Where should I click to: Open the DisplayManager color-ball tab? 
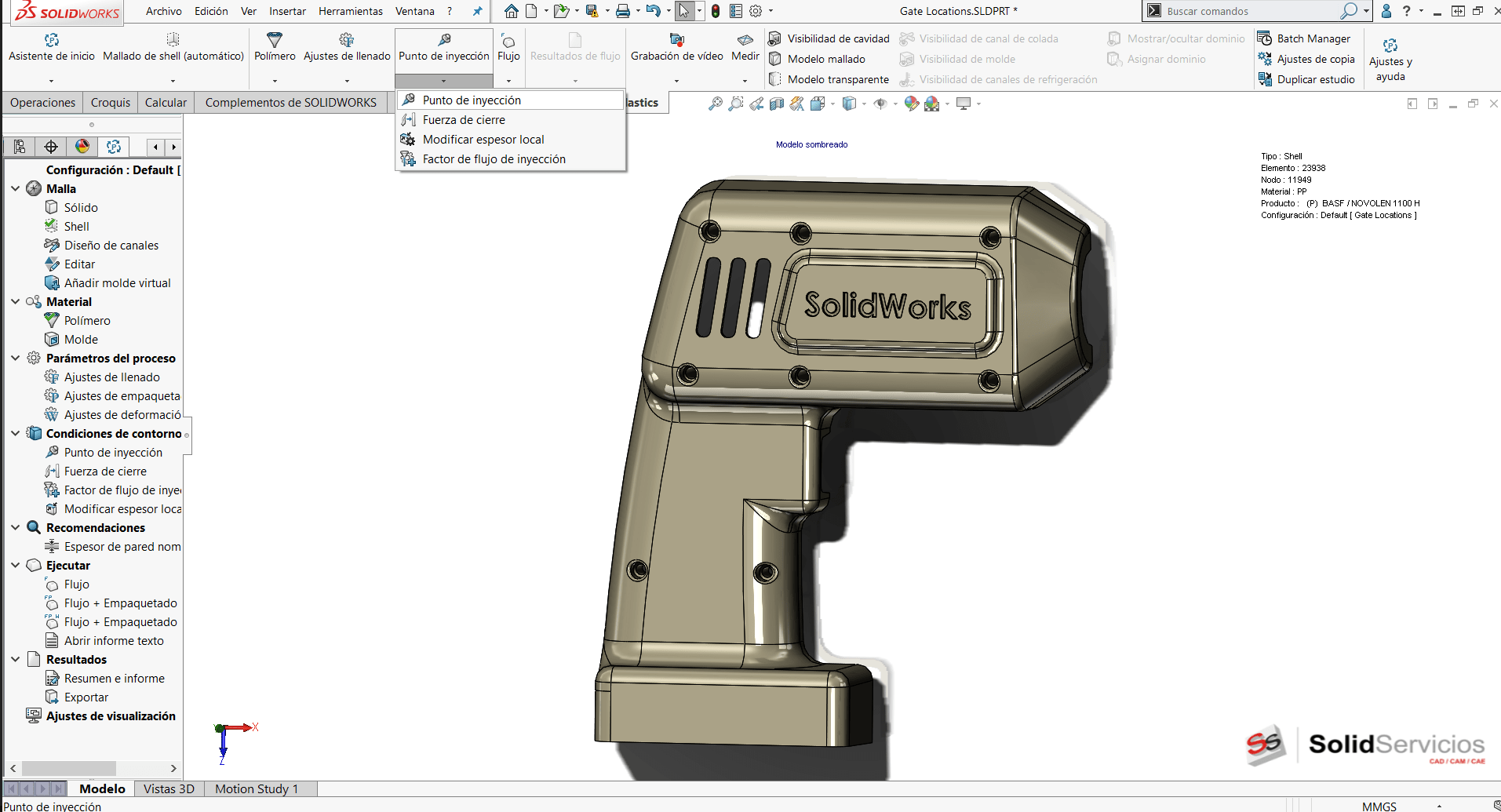[x=82, y=147]
